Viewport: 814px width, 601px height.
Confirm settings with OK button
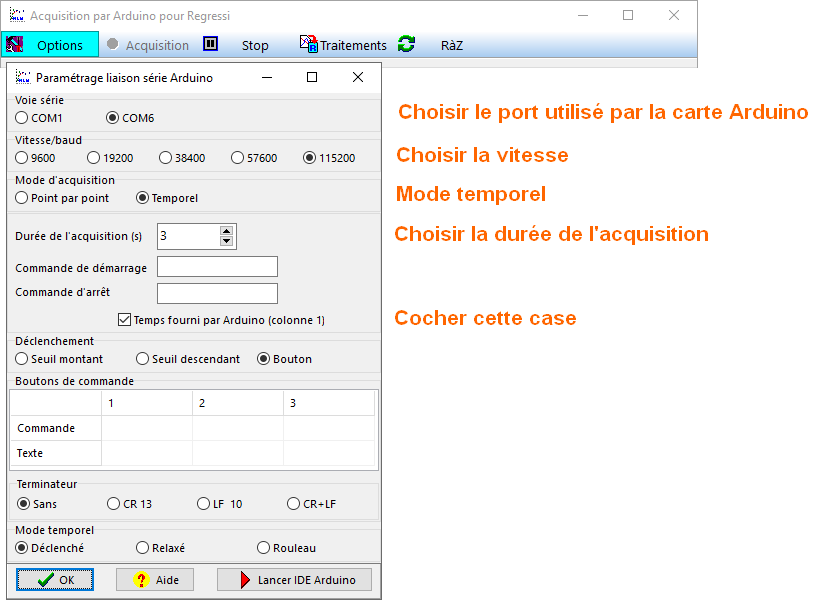pos(55,580)
